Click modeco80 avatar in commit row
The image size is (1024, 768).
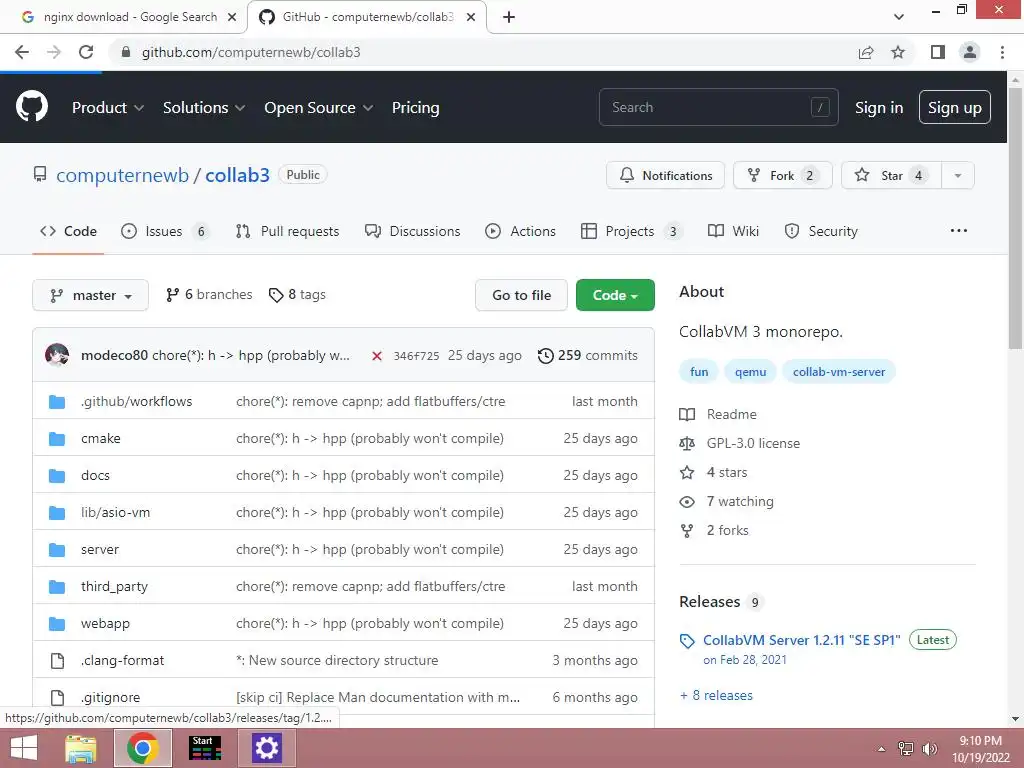[x=57, y=355]
